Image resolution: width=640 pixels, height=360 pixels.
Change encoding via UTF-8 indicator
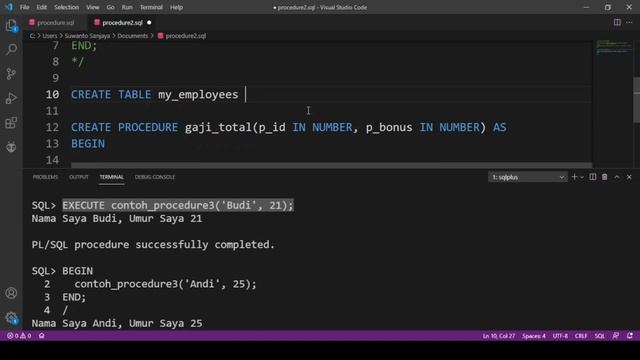point(560,336)
